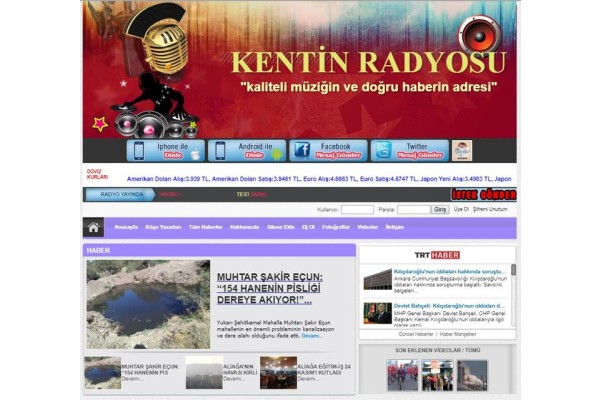Click the DÖVİZ KURLARI label
This screenshot has width=600, height=400.
tap(97, 174)
